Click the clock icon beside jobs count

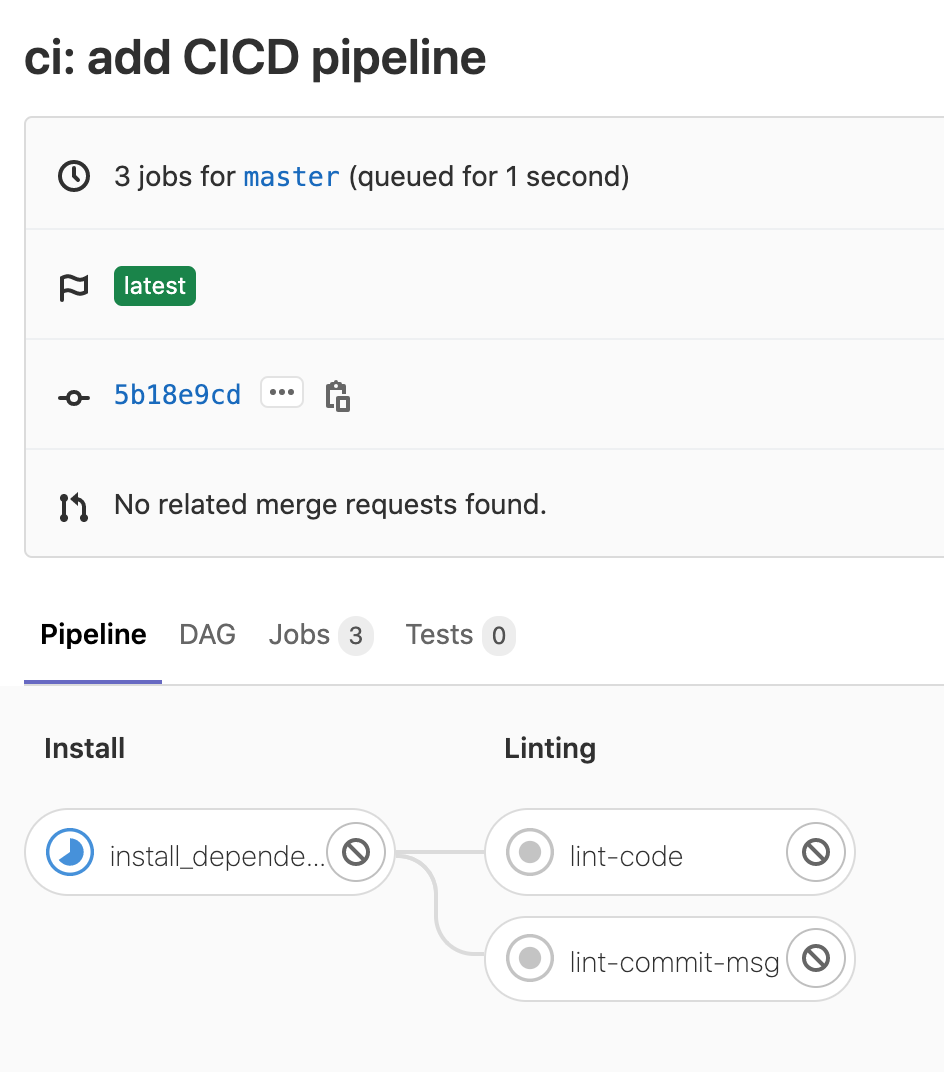74,177
